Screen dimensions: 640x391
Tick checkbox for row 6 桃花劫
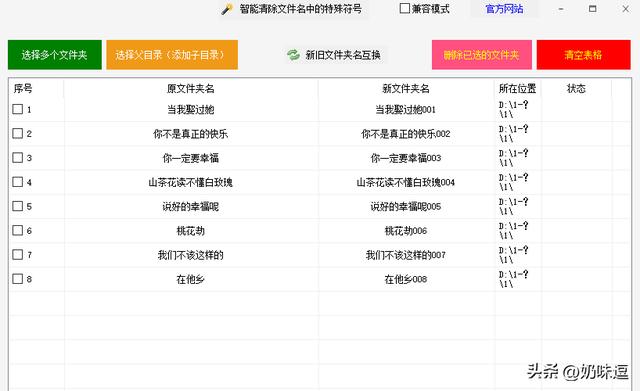coord(18,230)
